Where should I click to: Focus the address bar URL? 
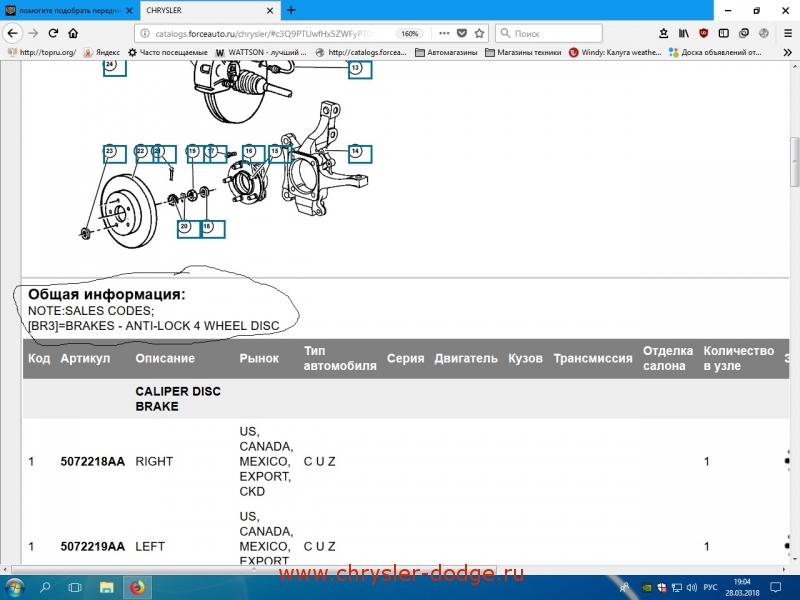pyautogui.click(x=264, y=34)
